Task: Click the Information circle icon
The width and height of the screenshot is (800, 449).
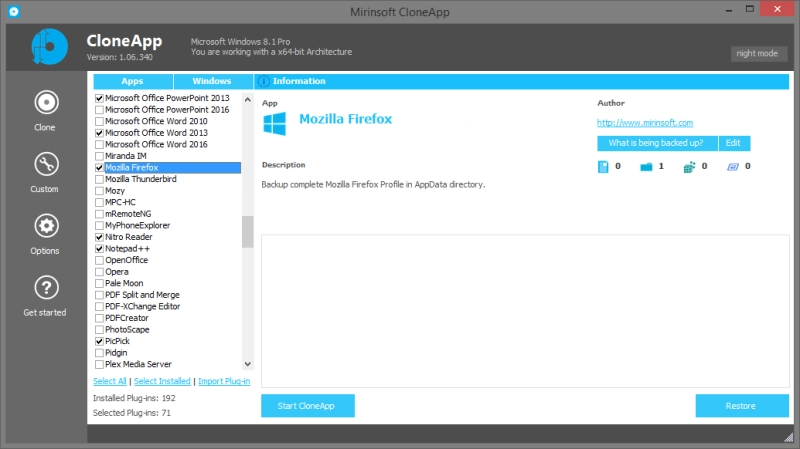Action: coord(263,81)
